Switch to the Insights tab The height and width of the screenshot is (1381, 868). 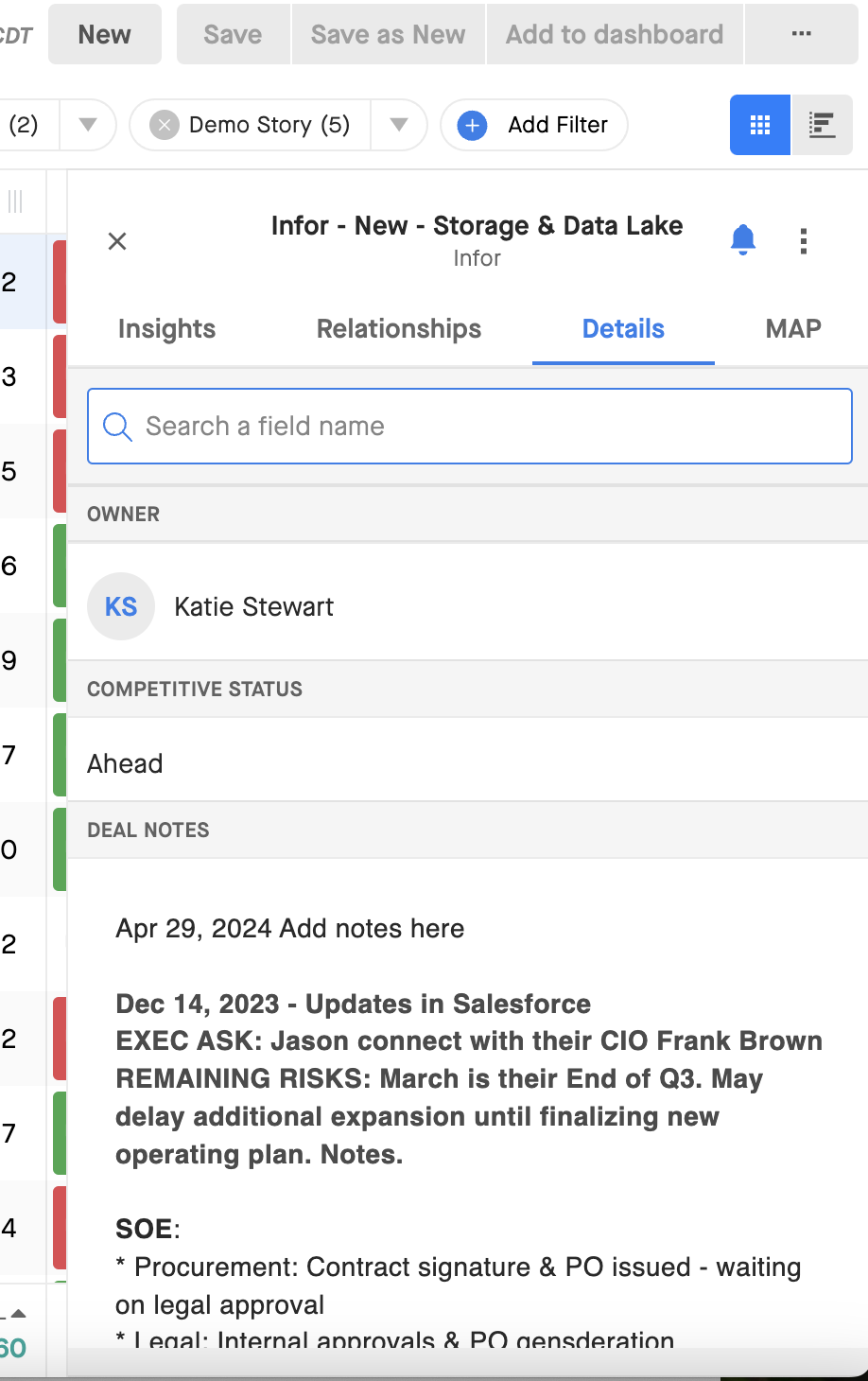tap(165, 329)
